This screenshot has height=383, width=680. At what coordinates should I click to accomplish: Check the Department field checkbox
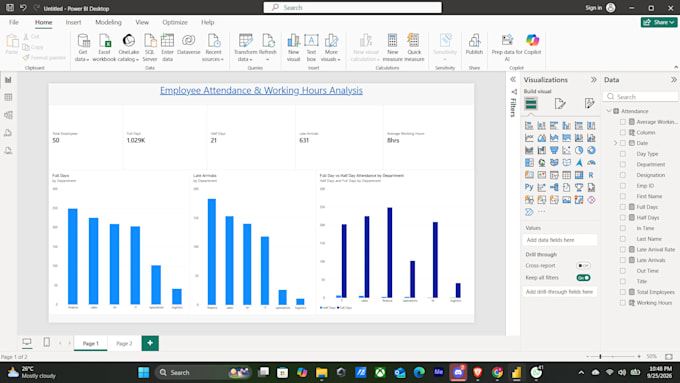(623, 164)
